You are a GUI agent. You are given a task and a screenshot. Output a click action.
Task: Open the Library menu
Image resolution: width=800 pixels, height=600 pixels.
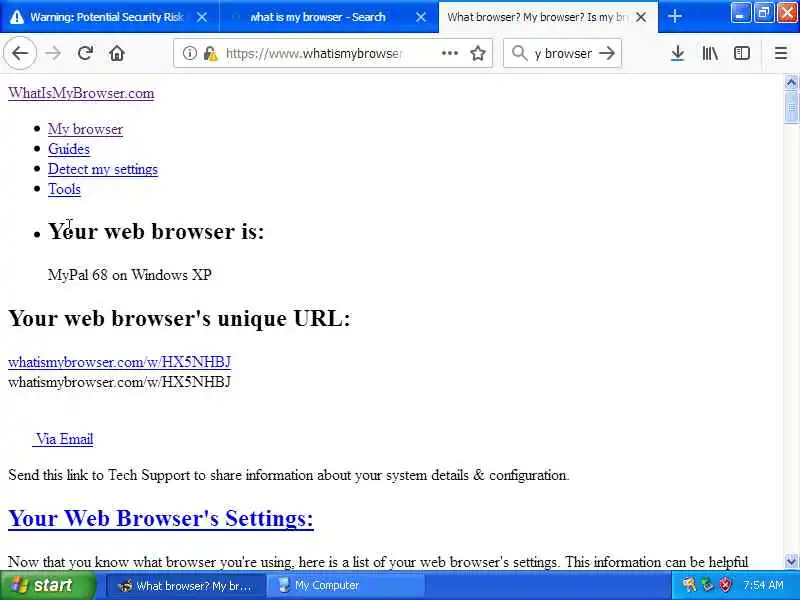710,53
